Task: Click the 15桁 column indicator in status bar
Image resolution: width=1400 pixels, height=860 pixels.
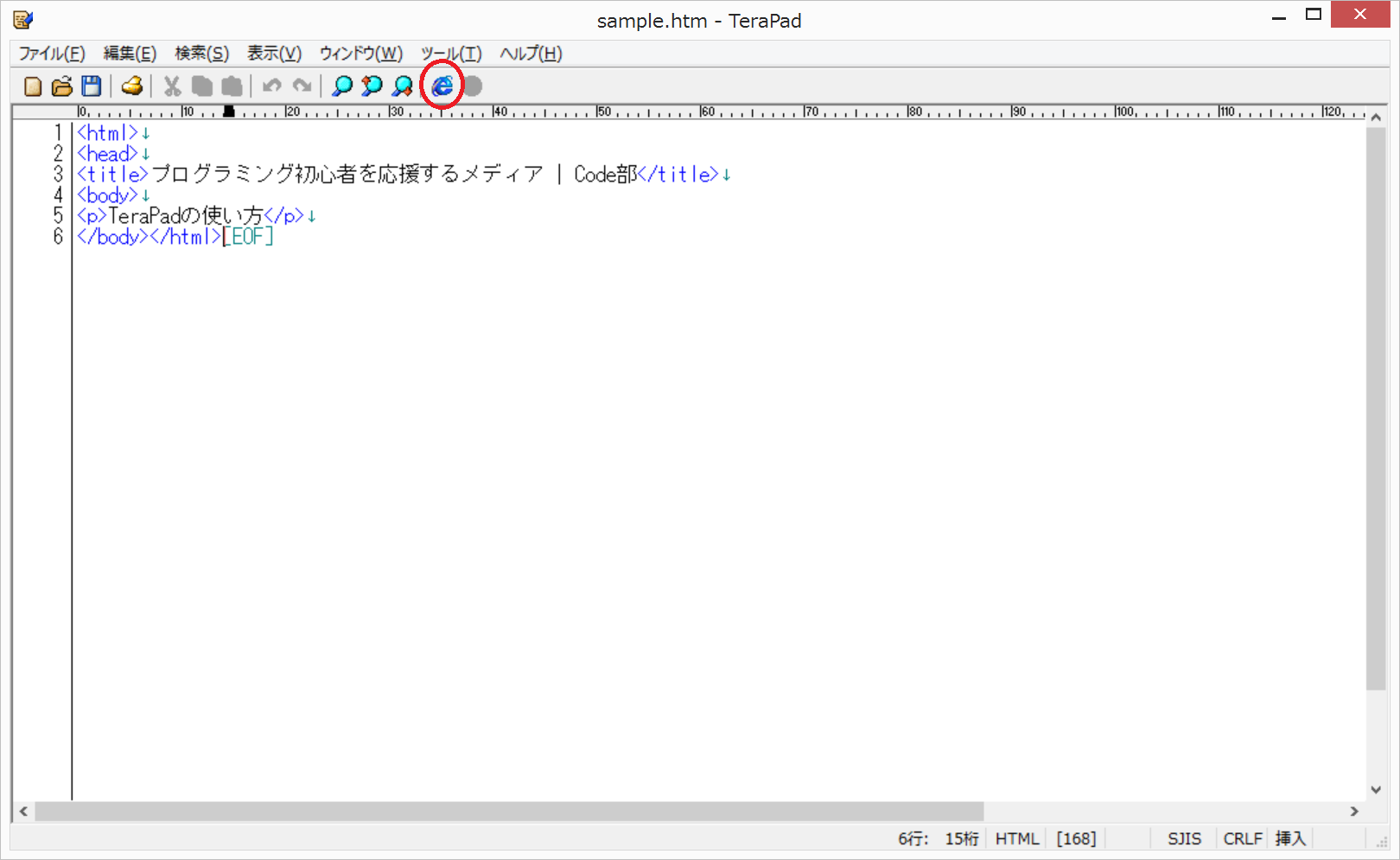Action: coord(962,838)
